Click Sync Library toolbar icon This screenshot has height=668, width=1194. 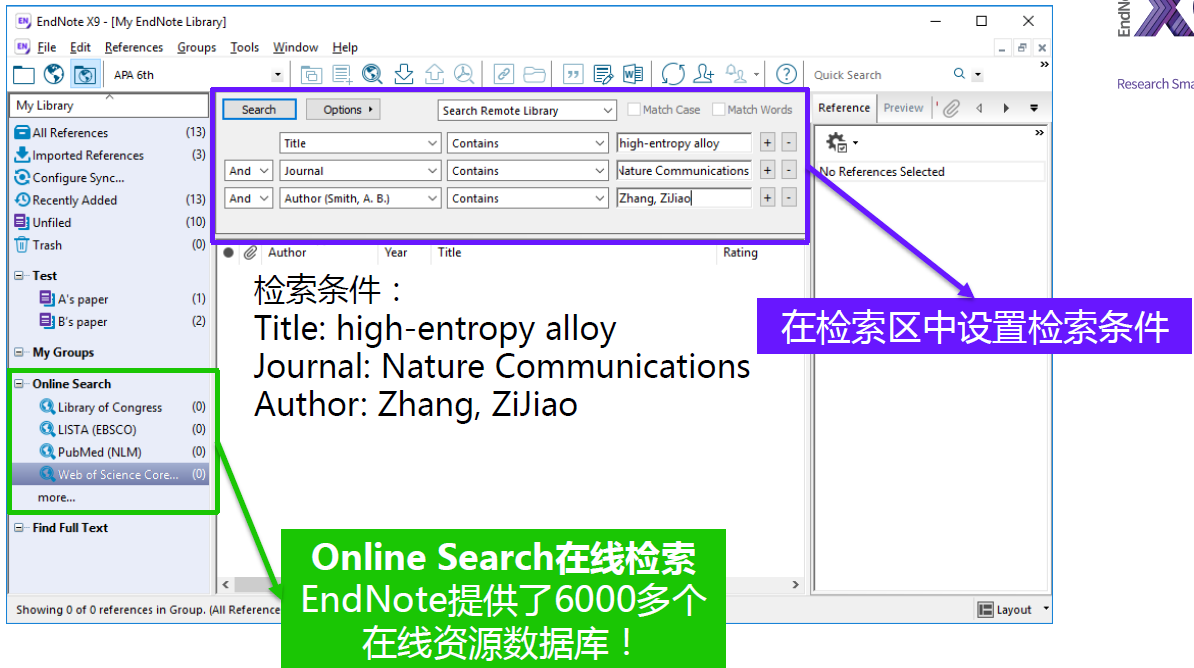(673, 75)
